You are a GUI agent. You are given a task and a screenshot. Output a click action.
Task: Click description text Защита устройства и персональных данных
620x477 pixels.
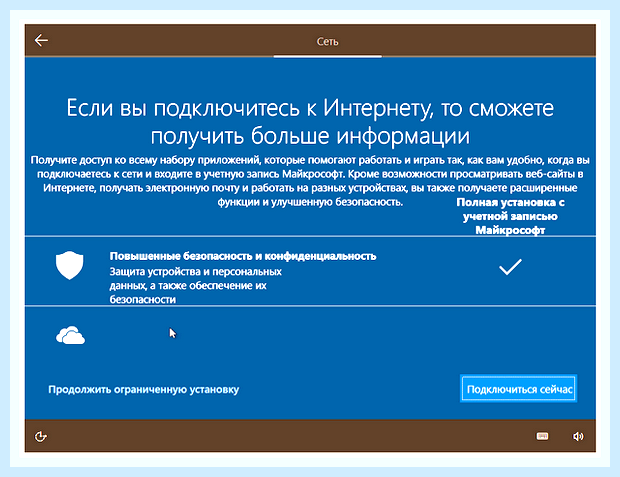[196, 286]
